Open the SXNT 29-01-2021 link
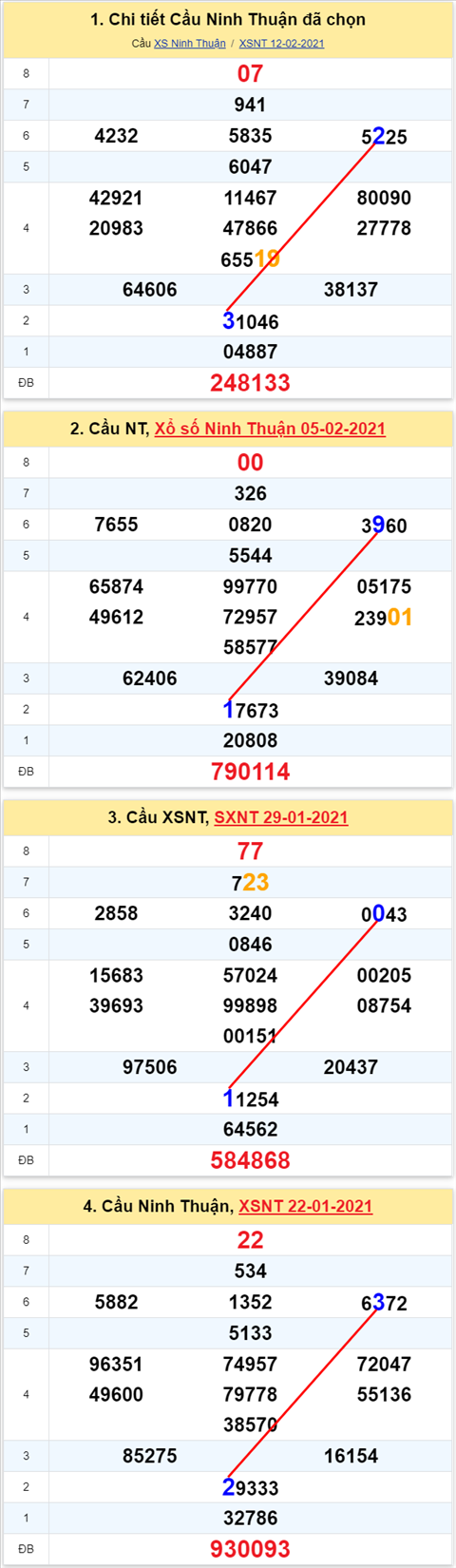Screen dimensions: 456x1568 click(281, 817)
